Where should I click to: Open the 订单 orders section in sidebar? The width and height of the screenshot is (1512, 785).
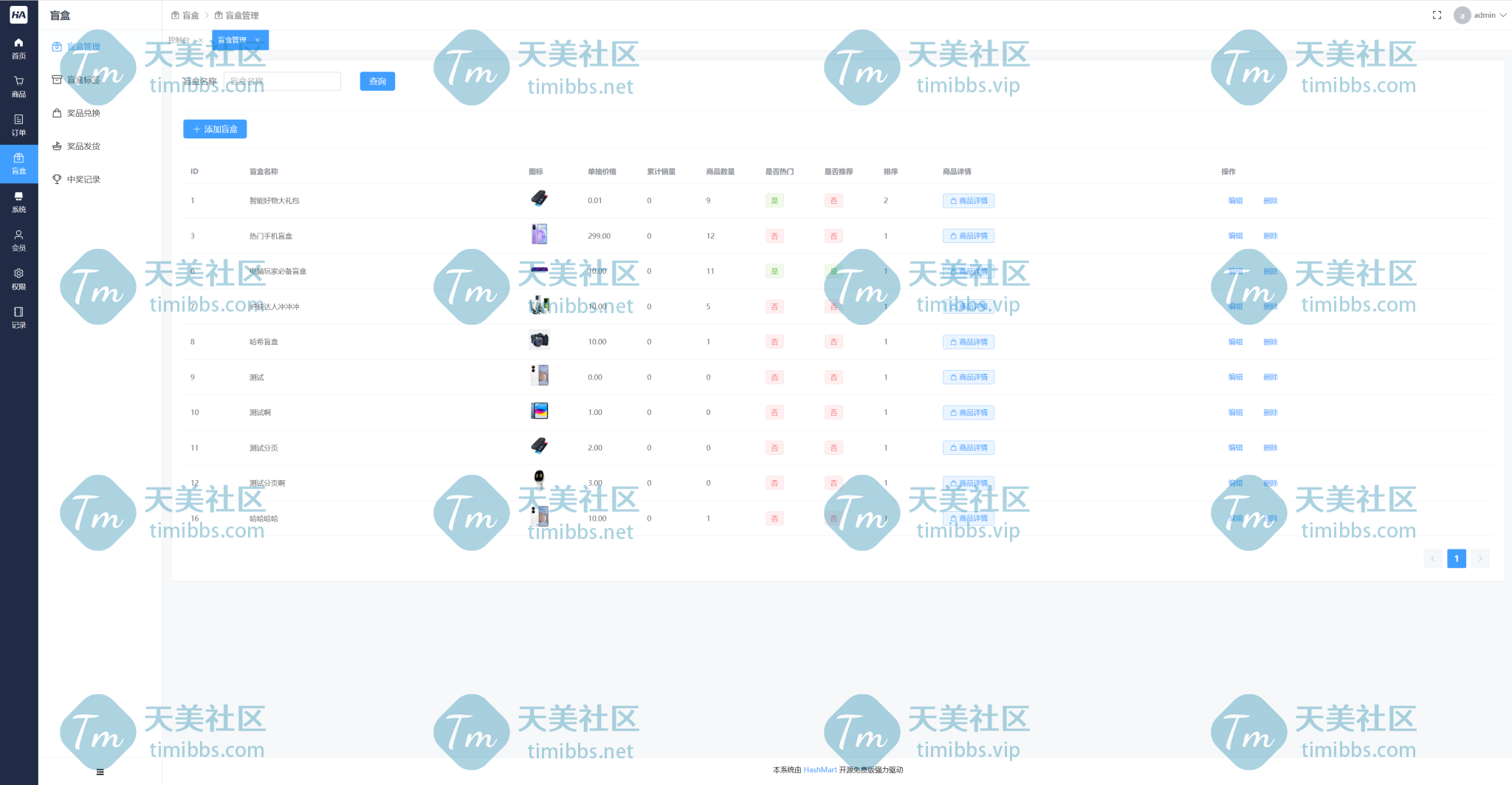point(18,125)
